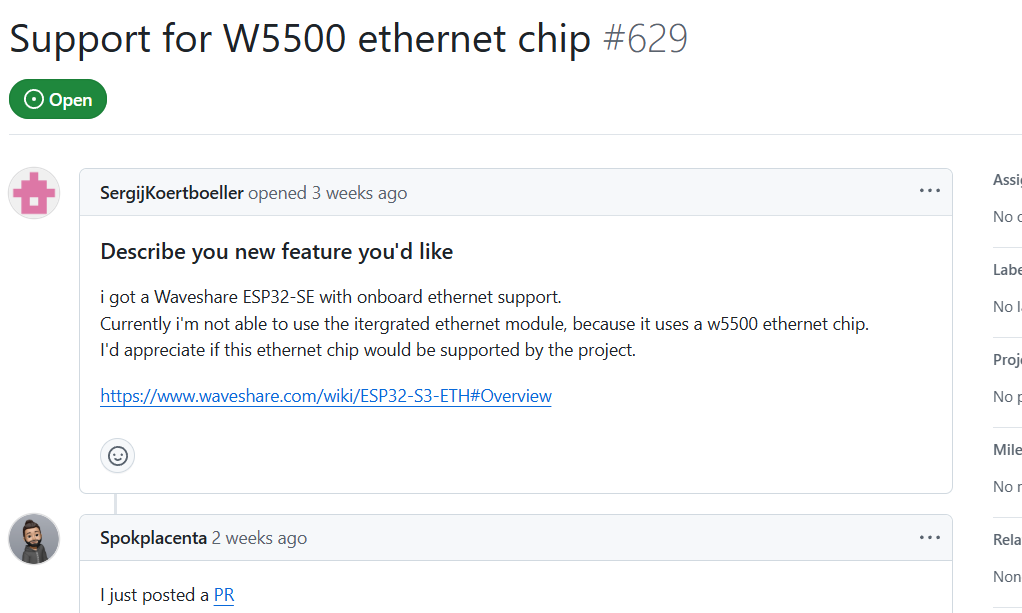Viewport: 1022px width, 613px height.
Task: Click the "2 weeks ago" timestamp
Action: click(x=259, y=538)
